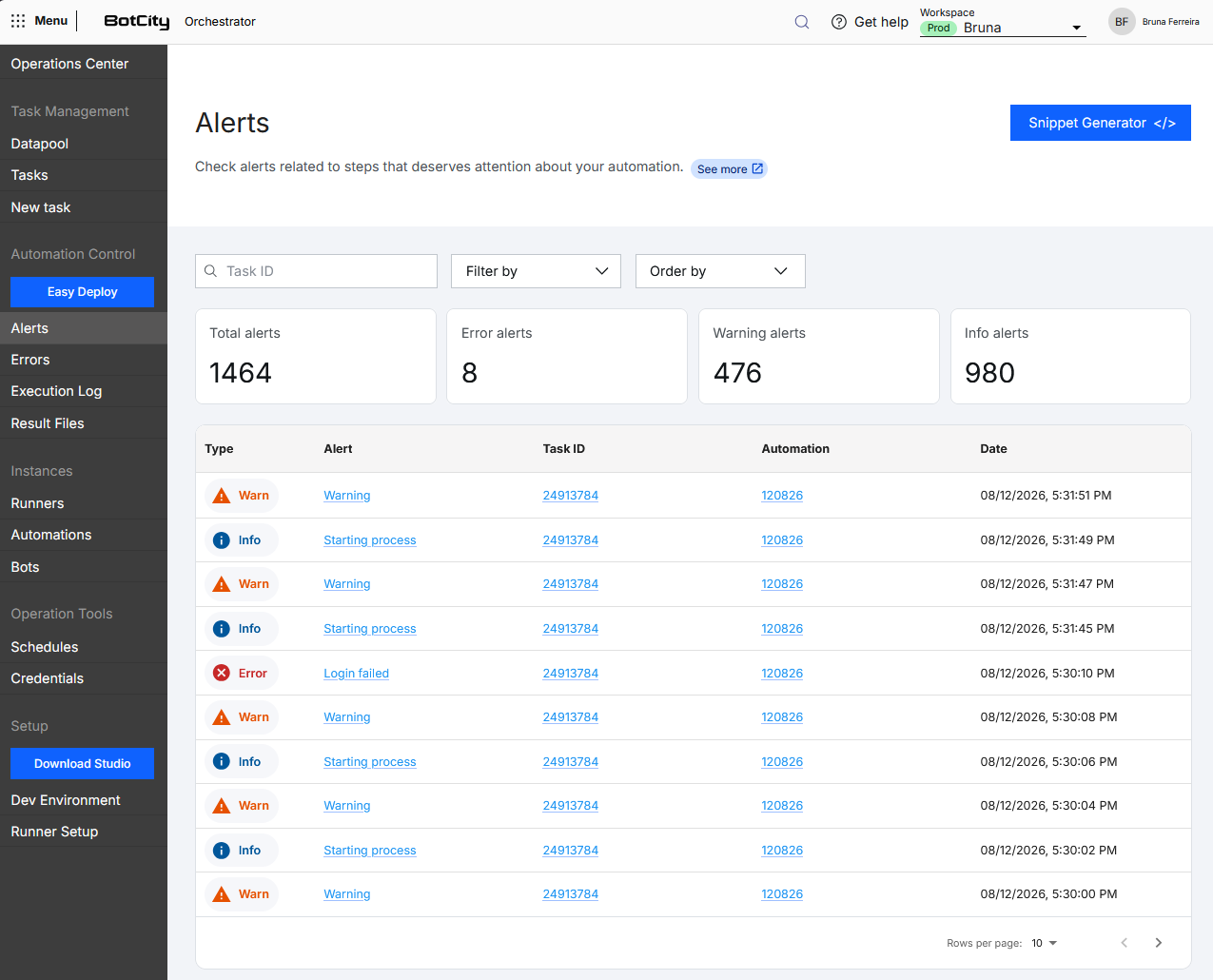
Task: Expand the Order by dropdown
Action: [720, 271]
